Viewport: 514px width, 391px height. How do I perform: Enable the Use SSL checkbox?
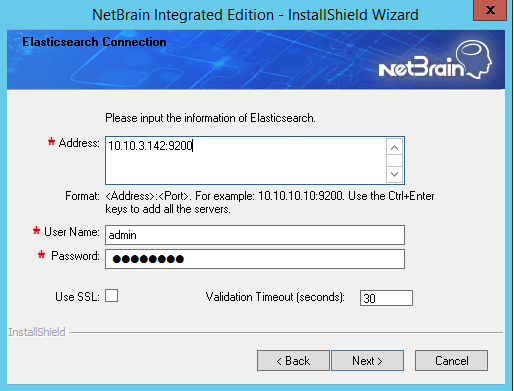pos(111,296)
